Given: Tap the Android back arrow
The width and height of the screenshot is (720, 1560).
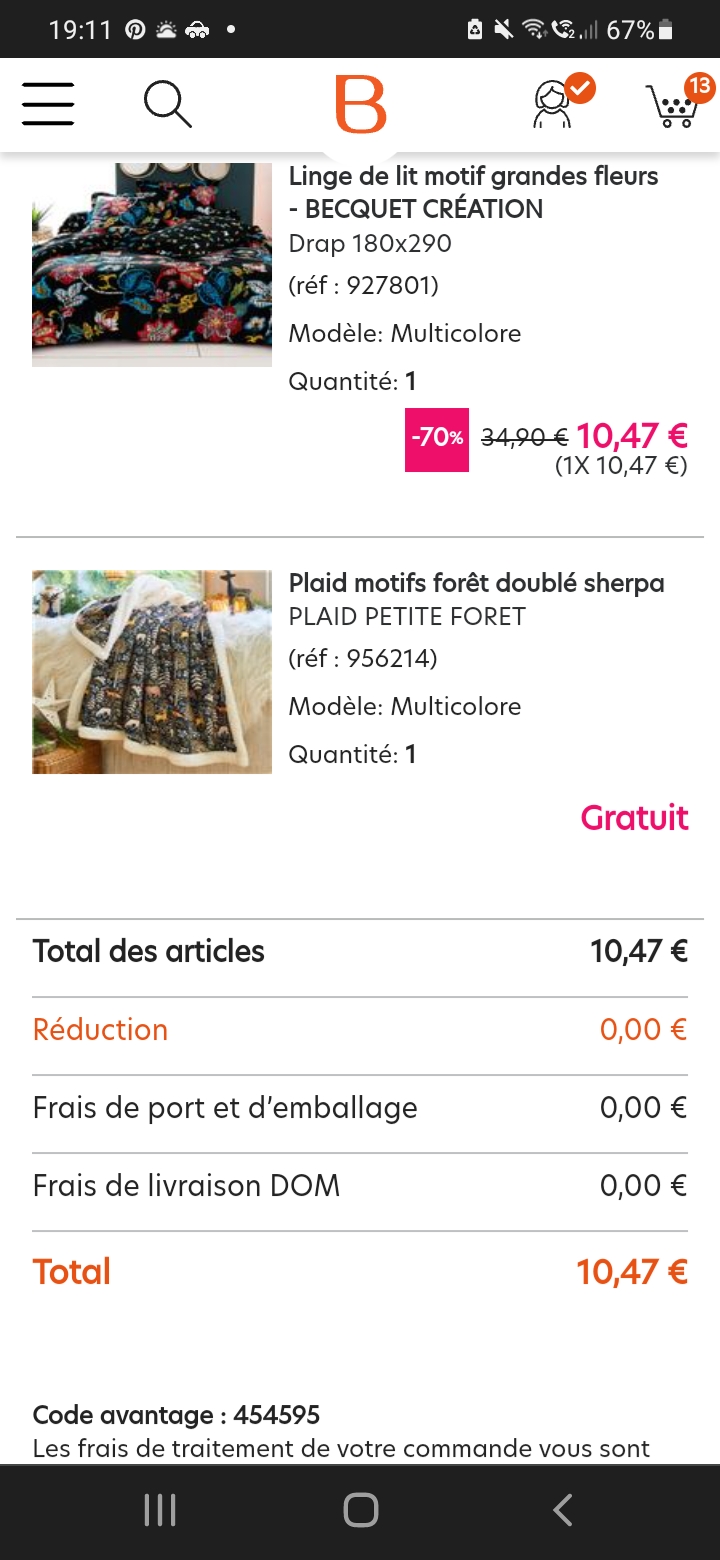Looking at the screenshot, I should (563, 1510).
